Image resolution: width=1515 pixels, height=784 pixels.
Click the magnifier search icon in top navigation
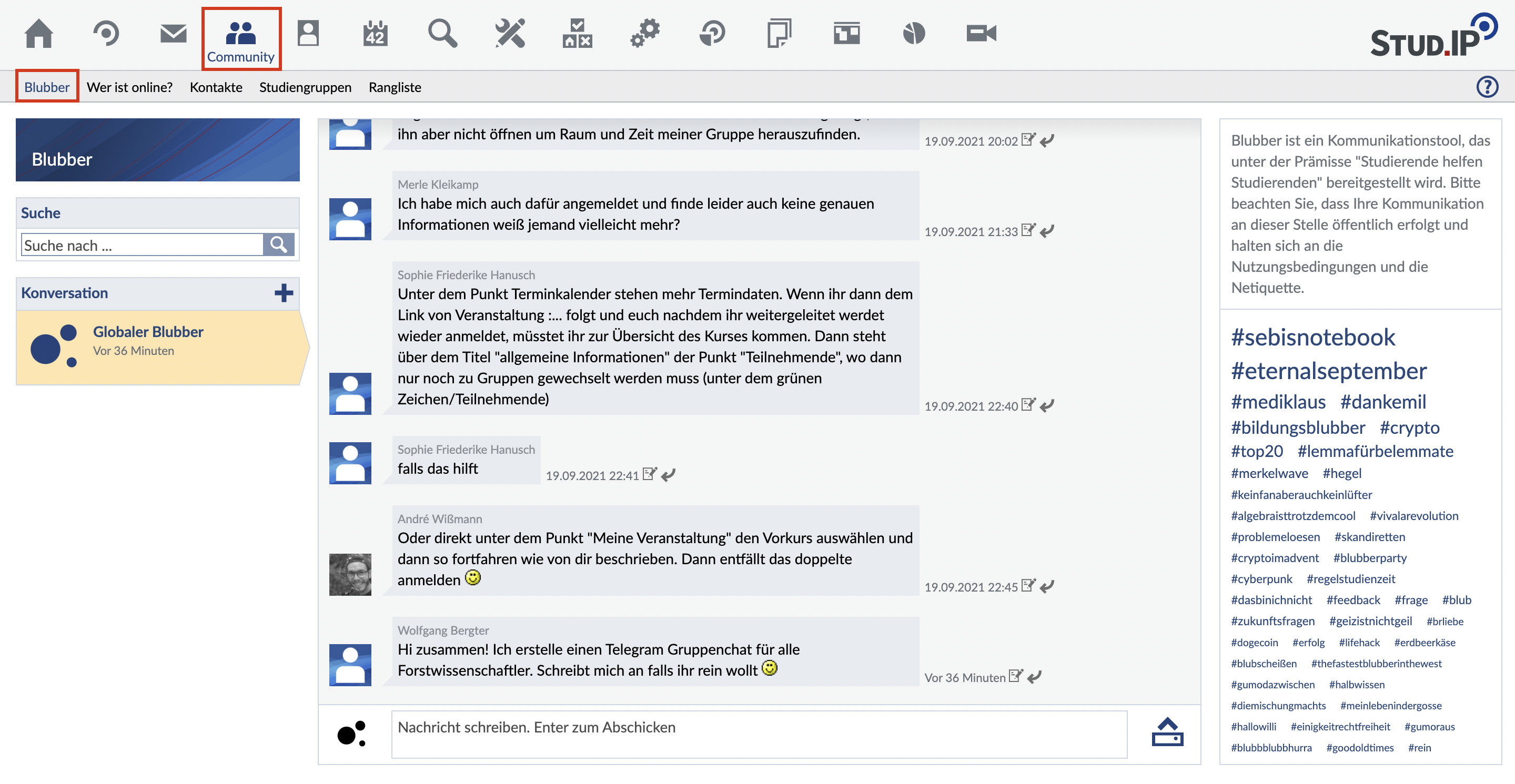tap(442, 34)
